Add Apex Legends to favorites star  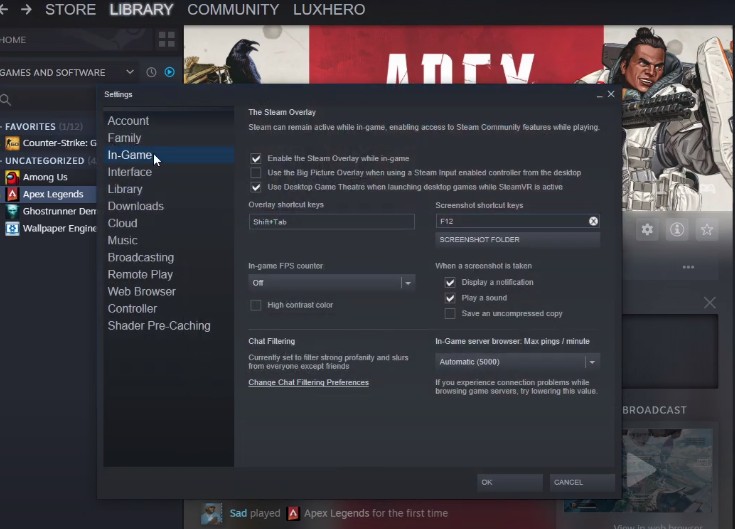(x=706, y=230)
